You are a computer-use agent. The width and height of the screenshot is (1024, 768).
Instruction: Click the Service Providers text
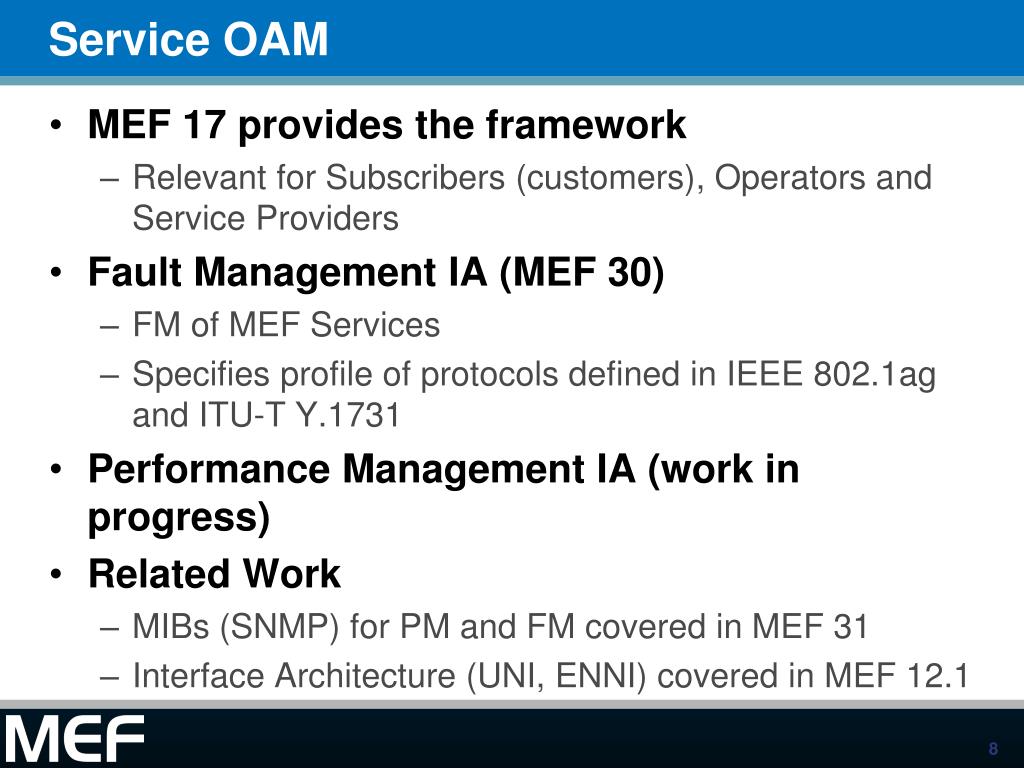click(x=265, y=218)
